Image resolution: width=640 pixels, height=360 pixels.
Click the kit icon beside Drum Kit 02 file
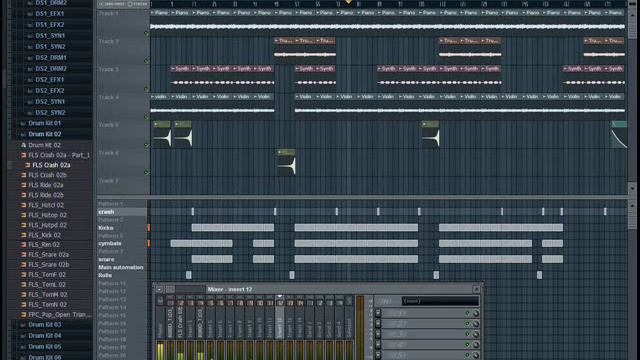click(23, 145)
